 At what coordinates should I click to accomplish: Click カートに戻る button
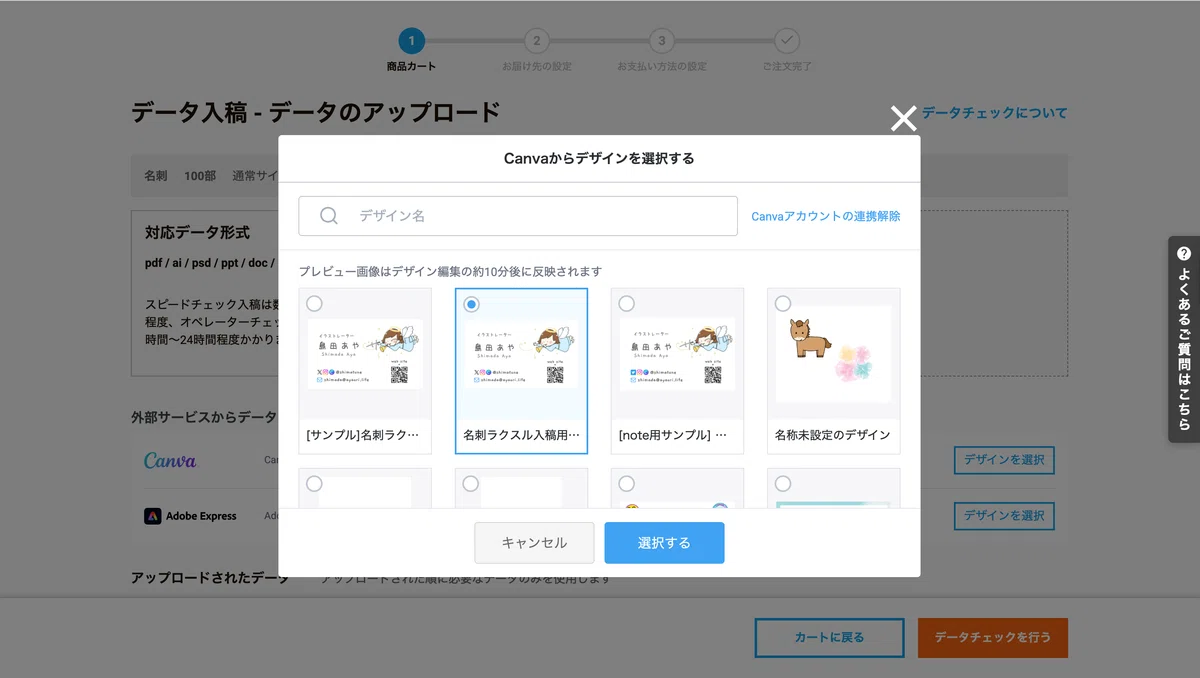coord(829,637)
